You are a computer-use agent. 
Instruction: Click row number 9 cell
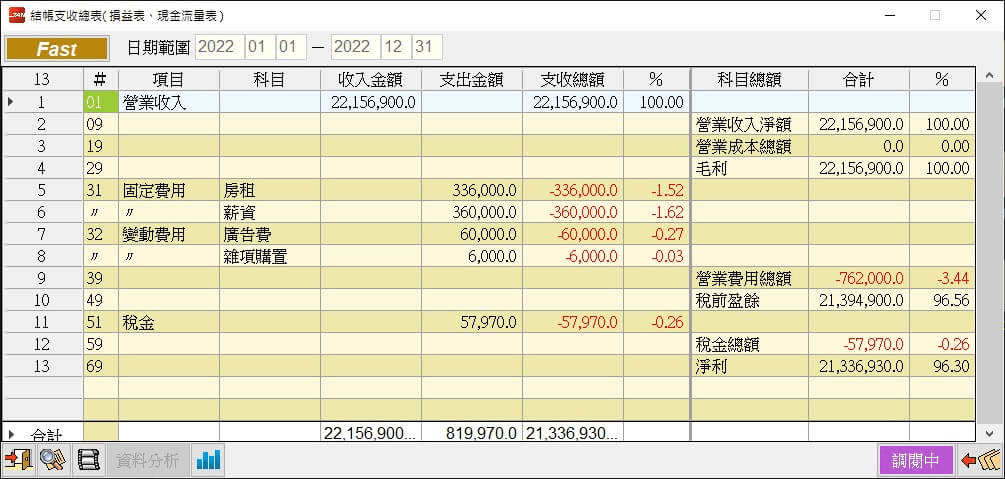42,278
